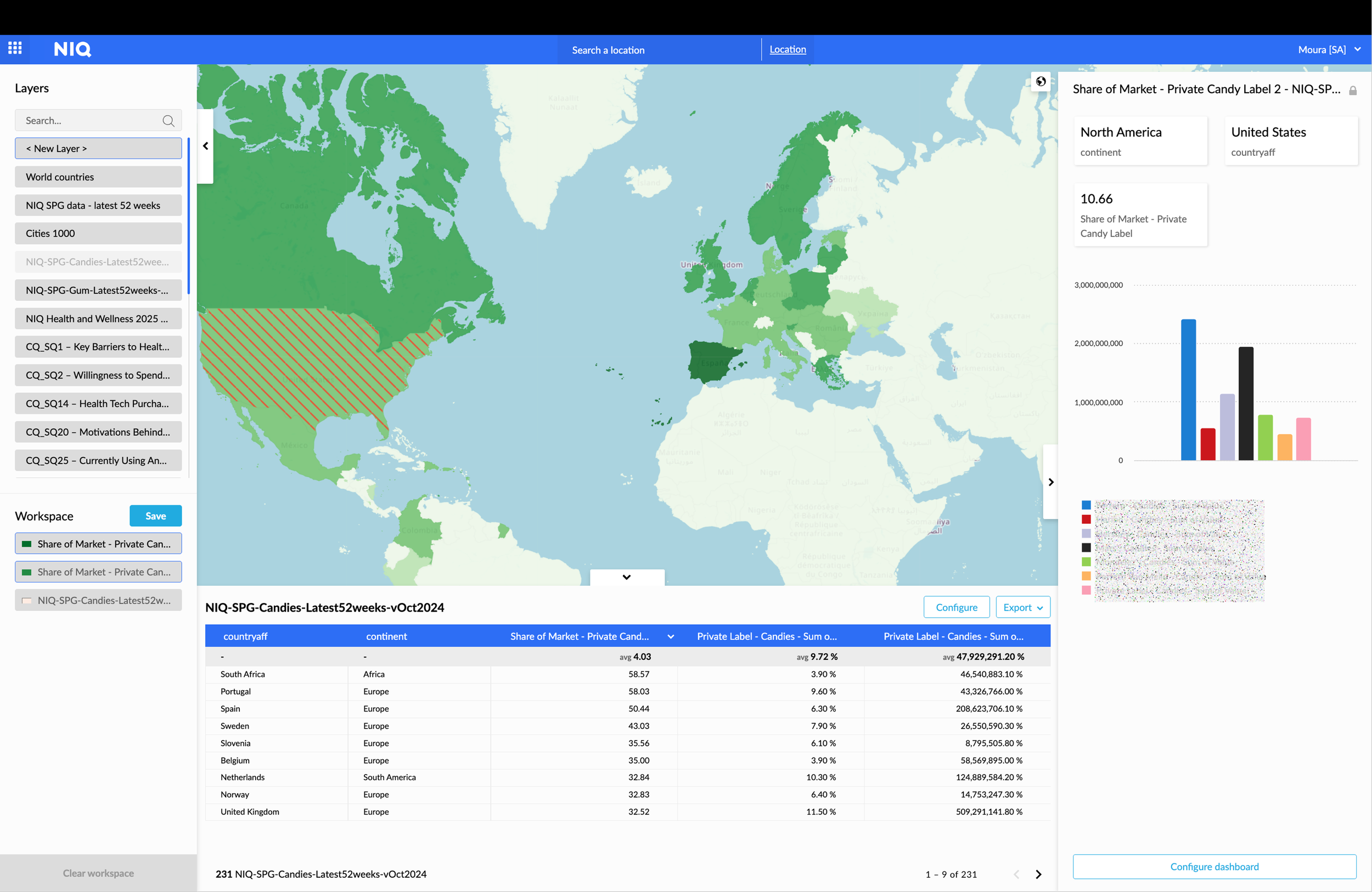Click the Location link

pyautogui.click(x=787, y=49)
